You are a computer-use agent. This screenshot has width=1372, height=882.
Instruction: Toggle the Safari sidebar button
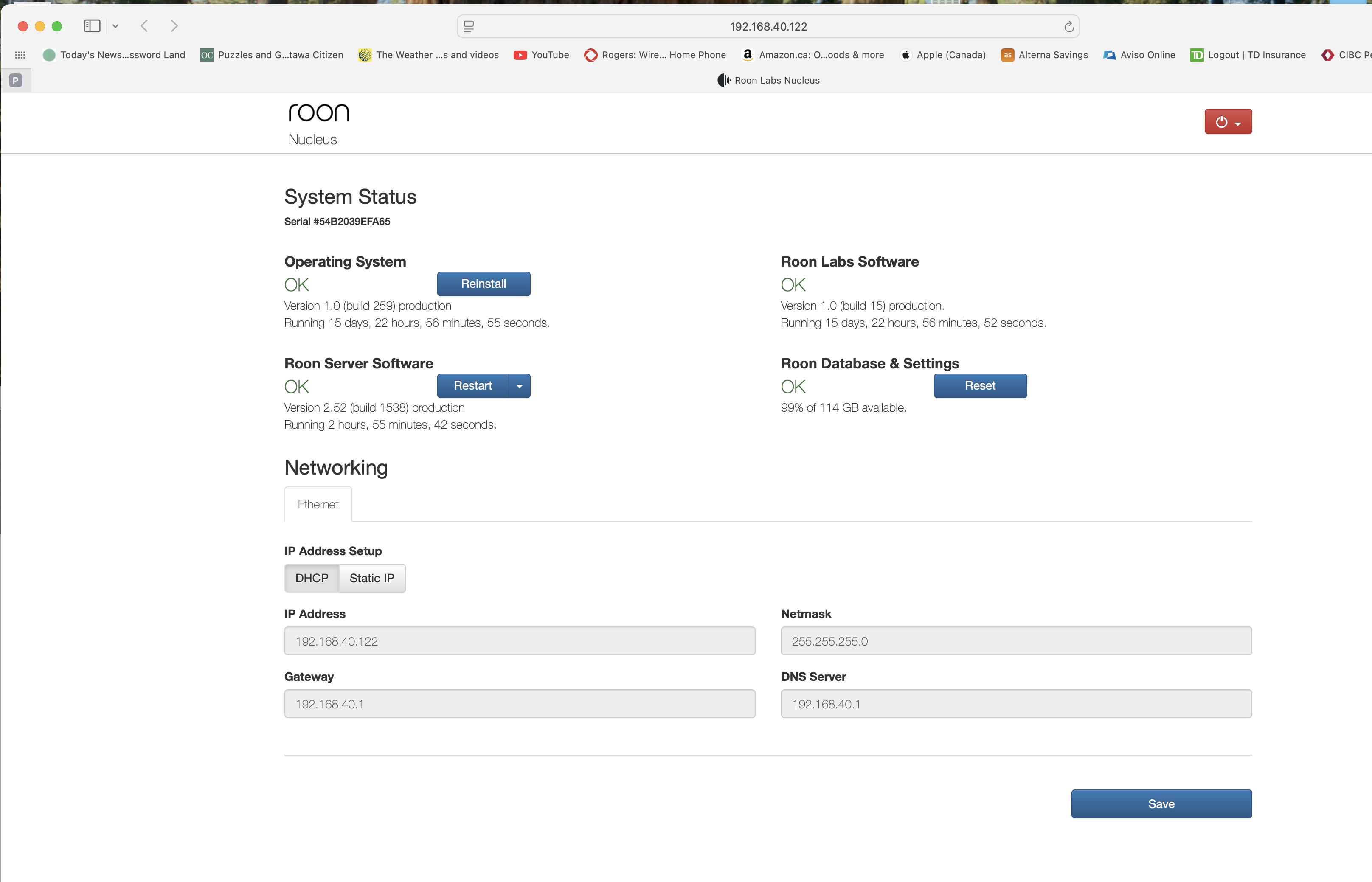pyautogui.click(x=92, y=26)
